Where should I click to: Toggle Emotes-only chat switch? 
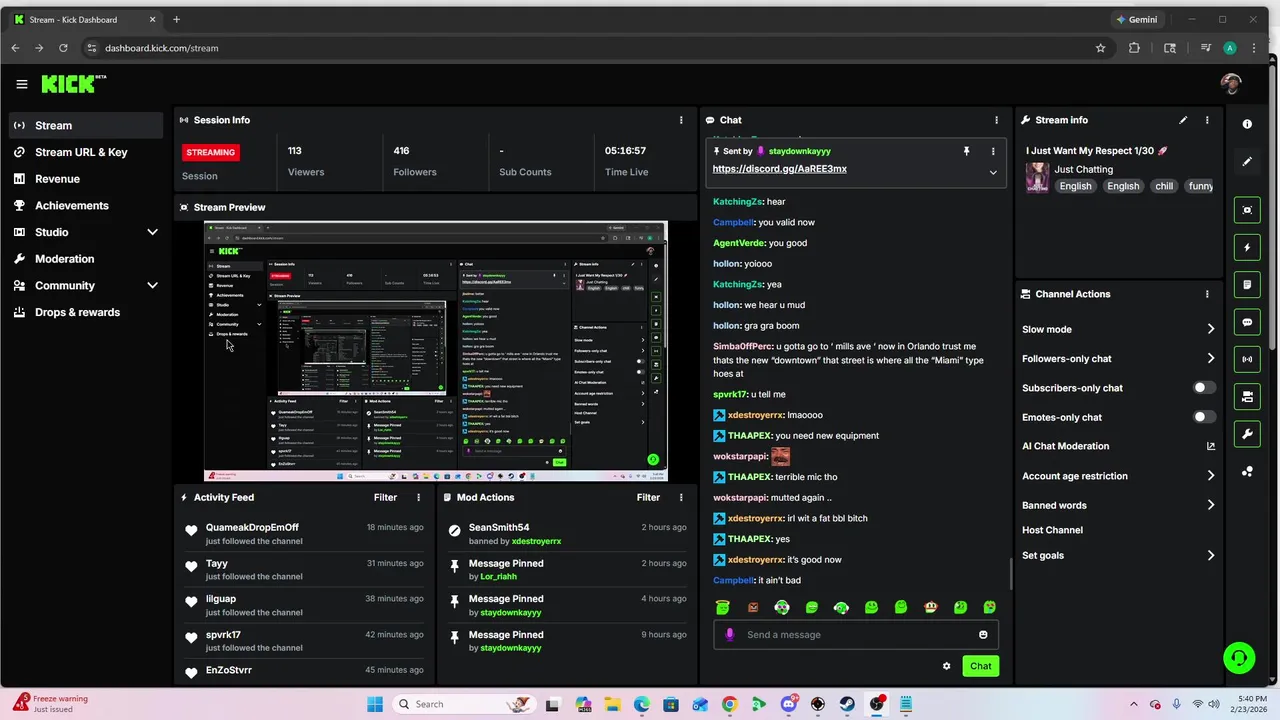[1204, 417]
